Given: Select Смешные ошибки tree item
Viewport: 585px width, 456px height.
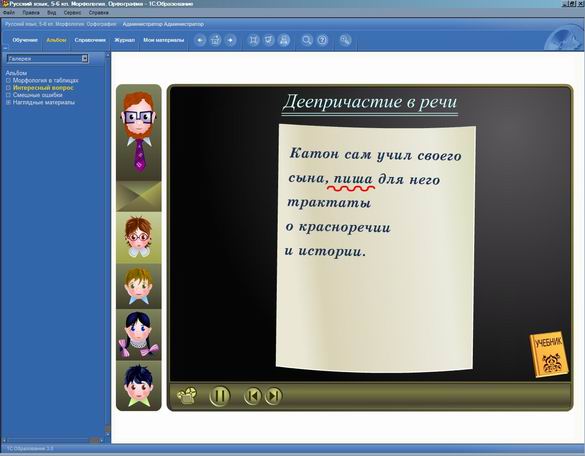Looking at the screenshot, I should (37, 95).
